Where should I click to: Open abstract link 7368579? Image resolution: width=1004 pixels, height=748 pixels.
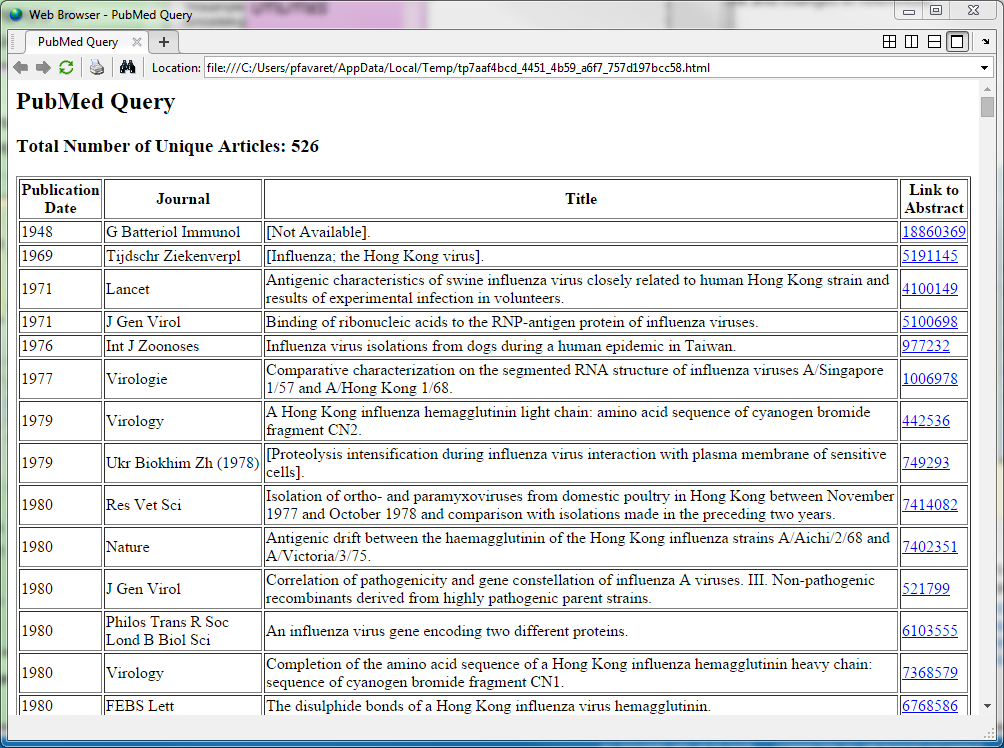coord(930,672)
